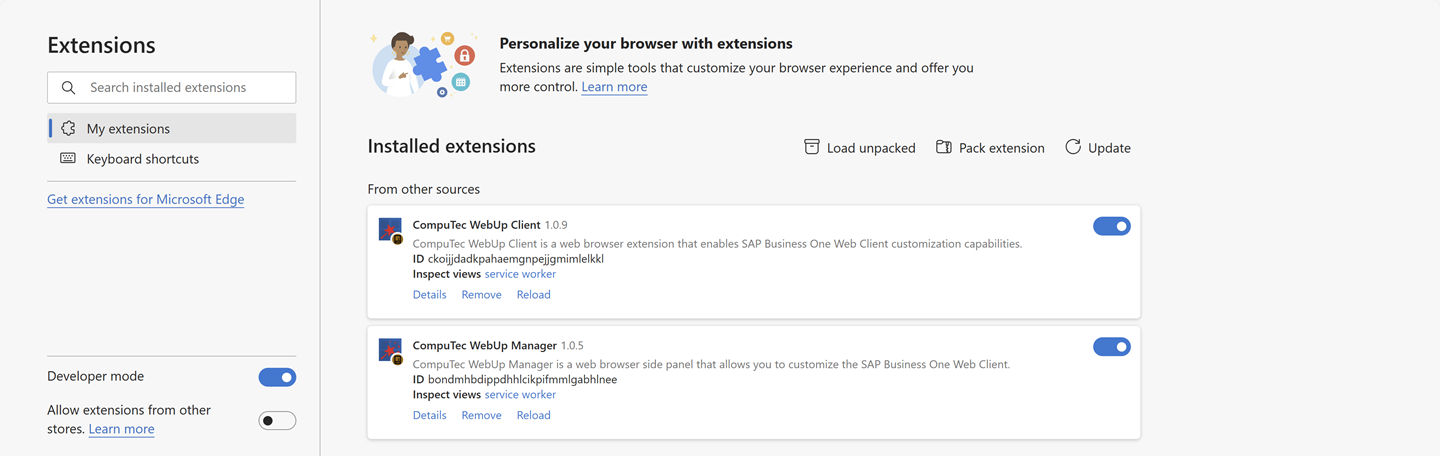Click the Extensions page heading

coord(101,45)
